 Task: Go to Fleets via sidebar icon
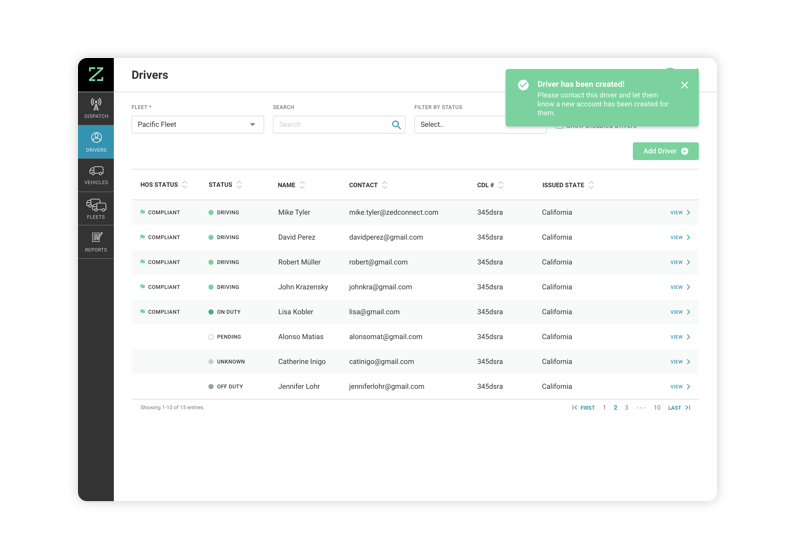tap(96, 209)
